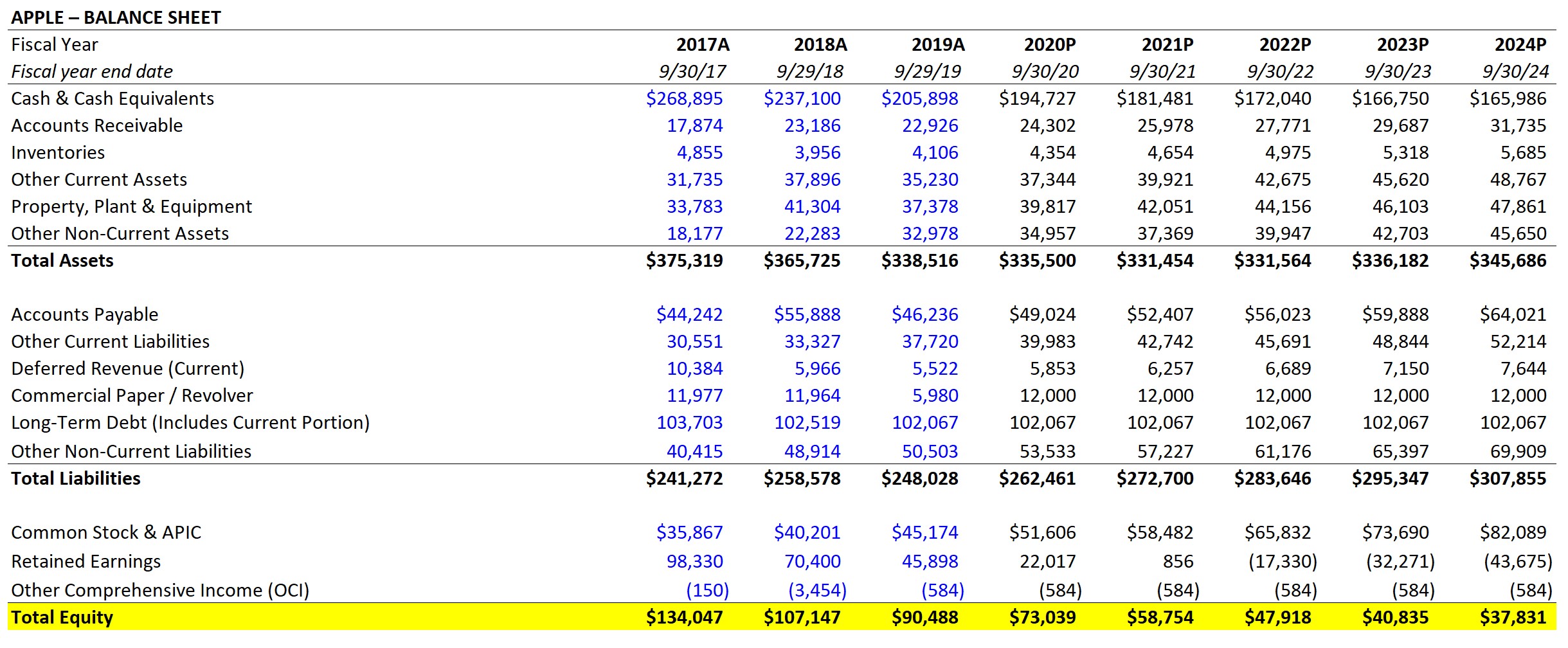This screenshot has height=648, width=1568.
Task: Click long-term debt value 103,703
Action: [689, 422]
